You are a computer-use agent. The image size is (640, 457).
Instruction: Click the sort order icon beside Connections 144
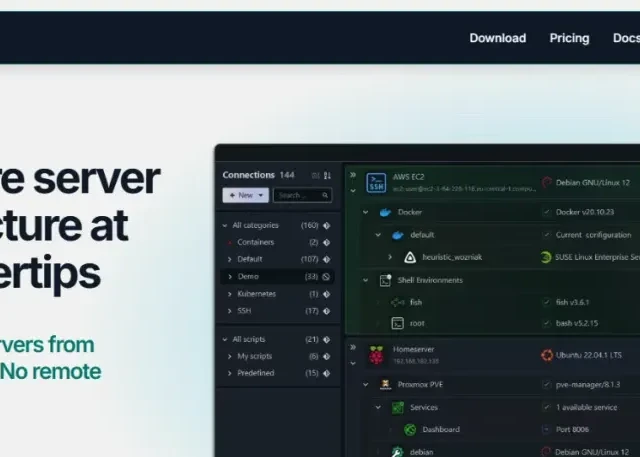(x=327, y=175)
